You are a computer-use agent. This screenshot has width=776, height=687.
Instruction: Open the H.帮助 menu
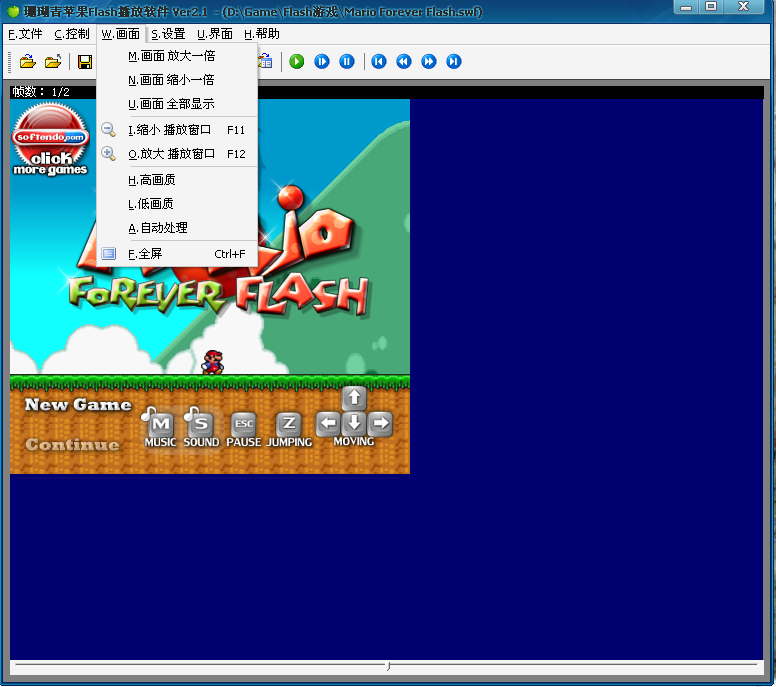point(262,34)
